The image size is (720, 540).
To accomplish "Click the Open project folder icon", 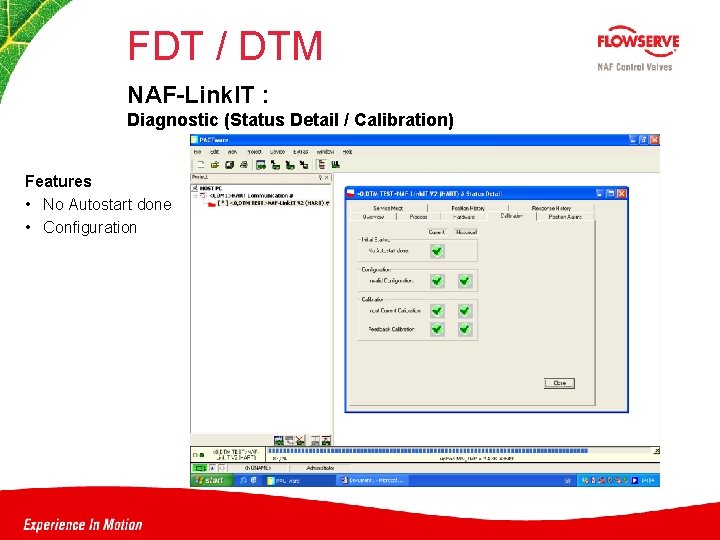I will click(x=214, y=165).
